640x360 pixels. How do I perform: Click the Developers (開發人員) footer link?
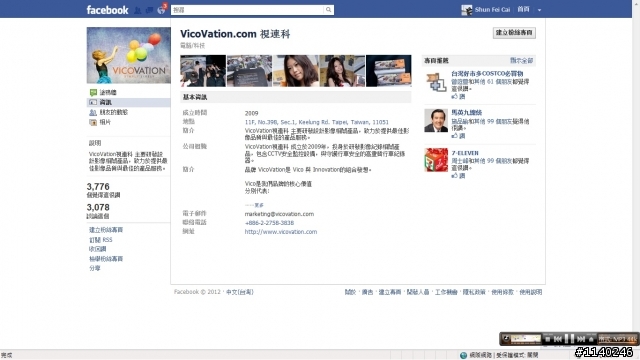click(418, 292)
